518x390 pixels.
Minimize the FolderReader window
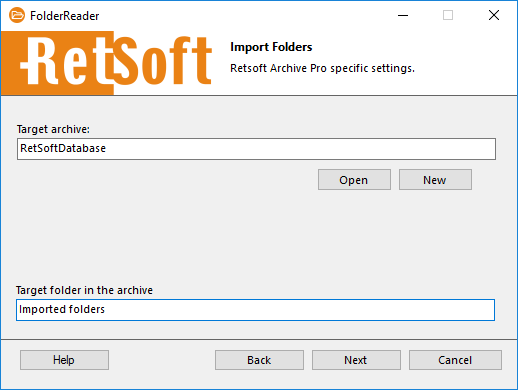(x=403, y=15)
